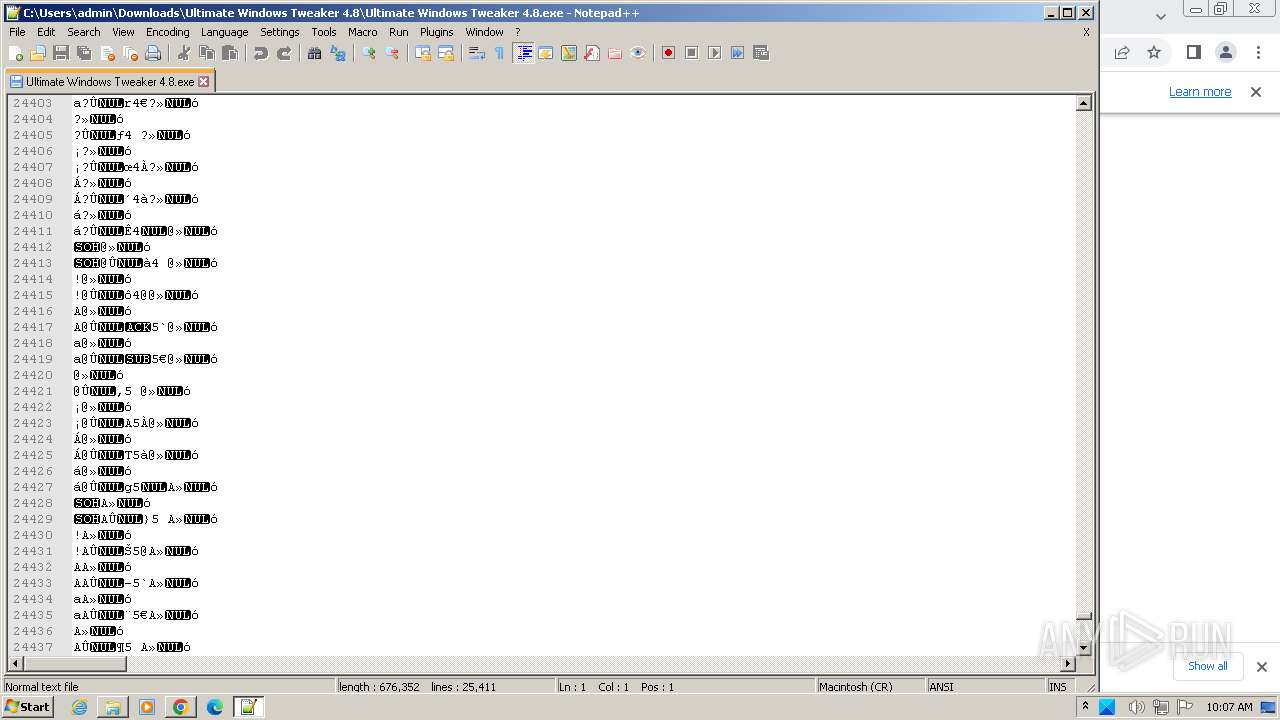
Task: Run macro multiple times icon
Action: 737,53
